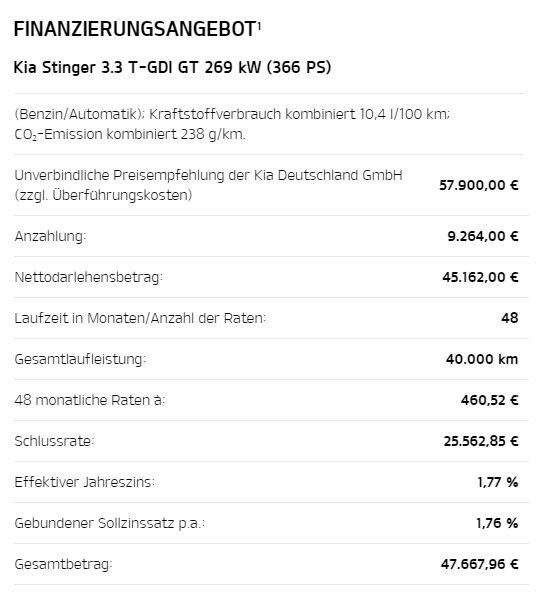This screenshot has height=599, width=537.
Task: Click the 45.162,00 € loan amount
Action: pyautogui.click(x=480, y=277)
